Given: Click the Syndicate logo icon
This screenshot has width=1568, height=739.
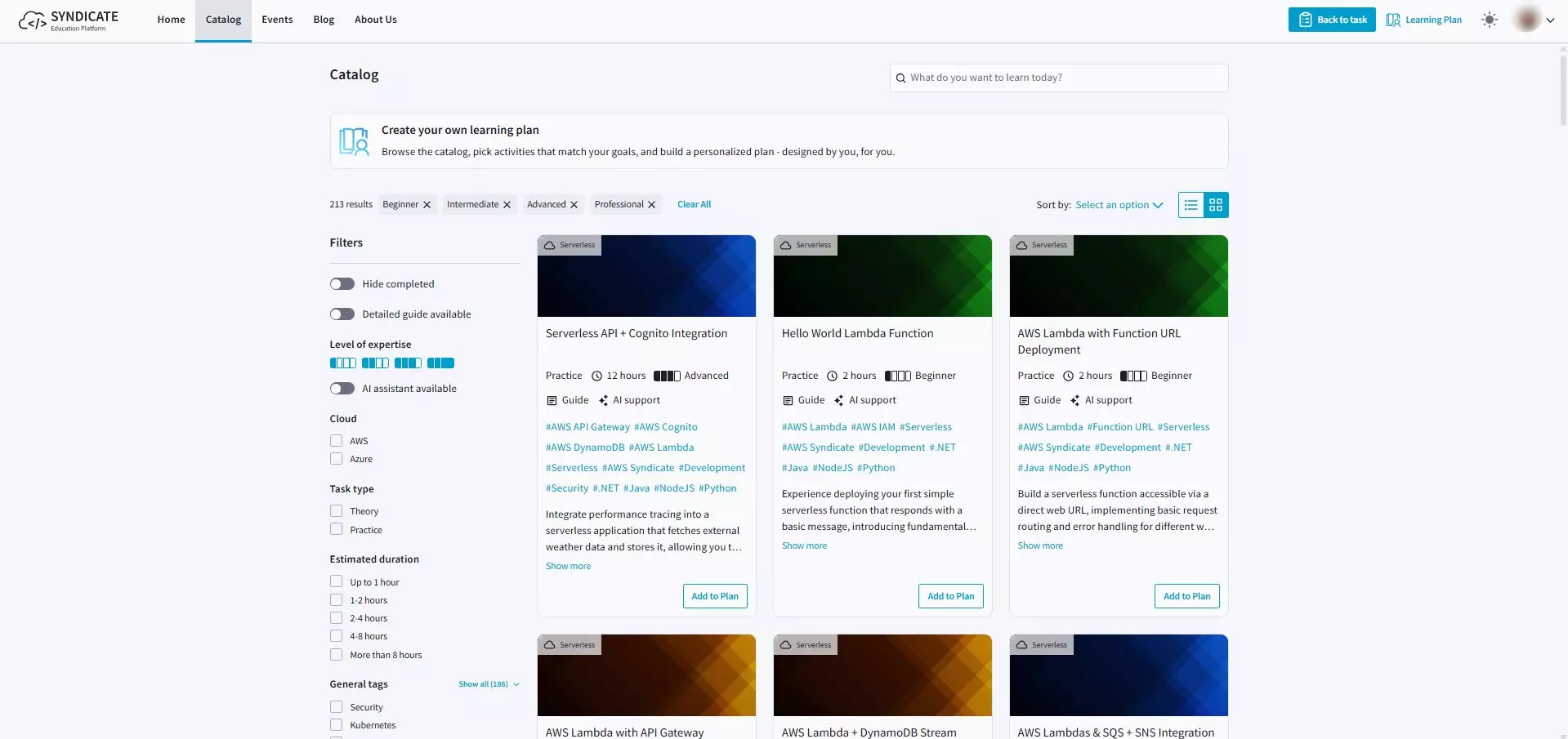Looking at the screenshot, I should coord(33,20).
